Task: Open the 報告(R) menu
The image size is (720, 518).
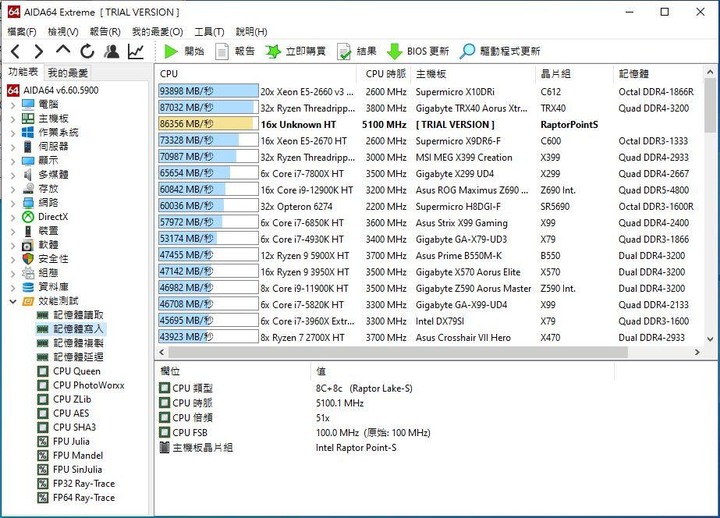Action: (x=105, y=32)
